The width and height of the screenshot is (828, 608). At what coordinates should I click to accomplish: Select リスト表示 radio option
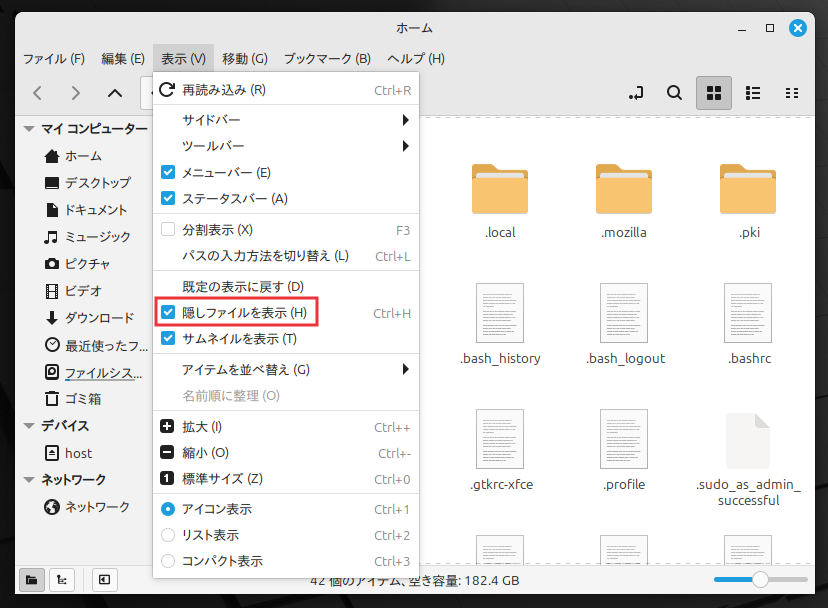168,535
